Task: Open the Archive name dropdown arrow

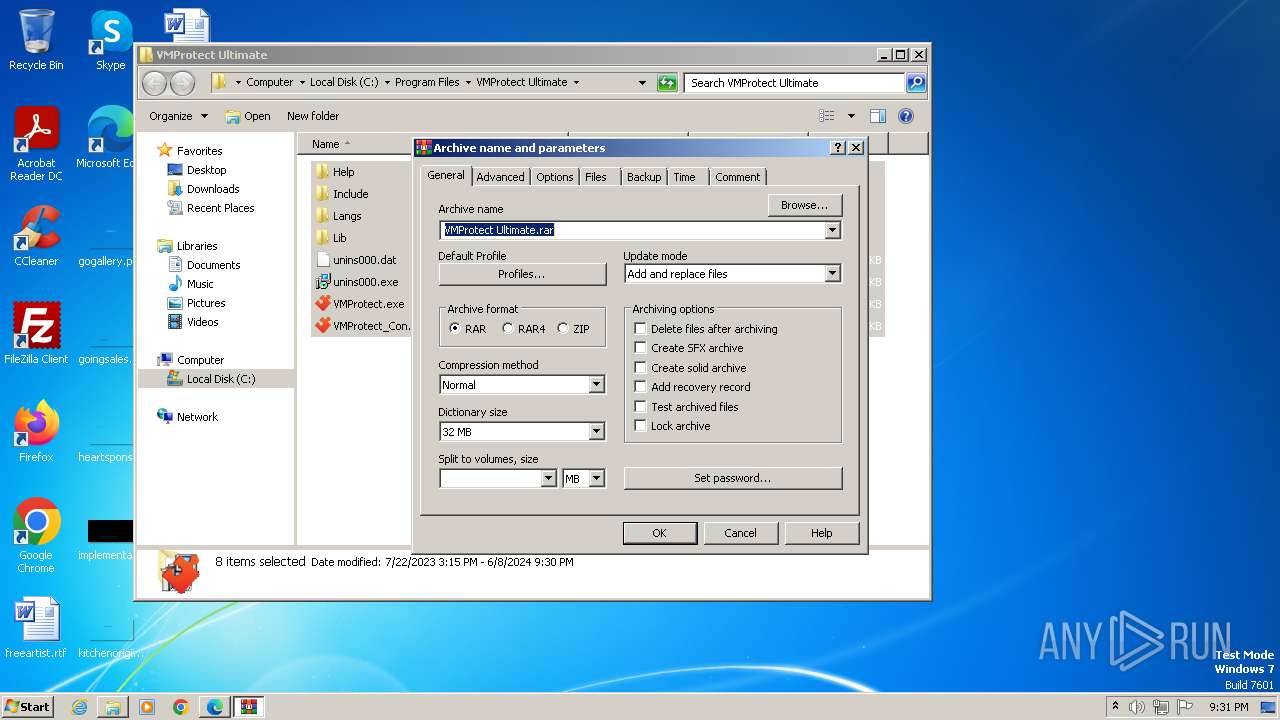Action: (832, 230)
